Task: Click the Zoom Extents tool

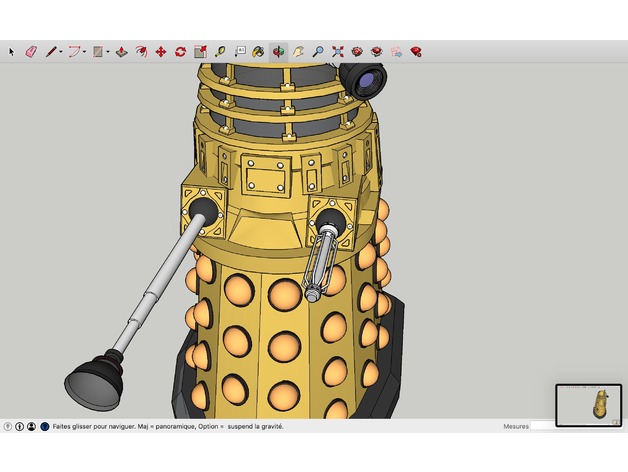Action: (x=338, y=51)
